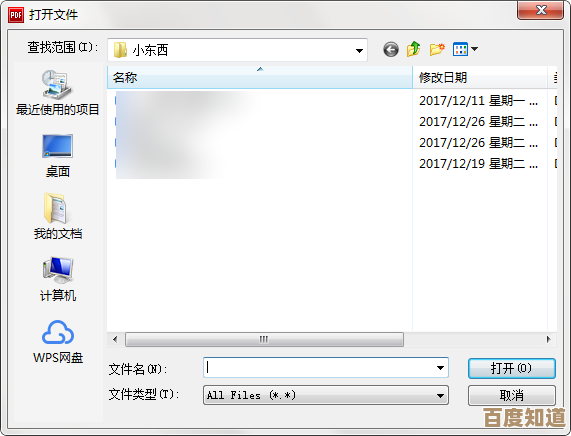
Task: Open 最近使用的项目 recent items location
Action: 58,93
